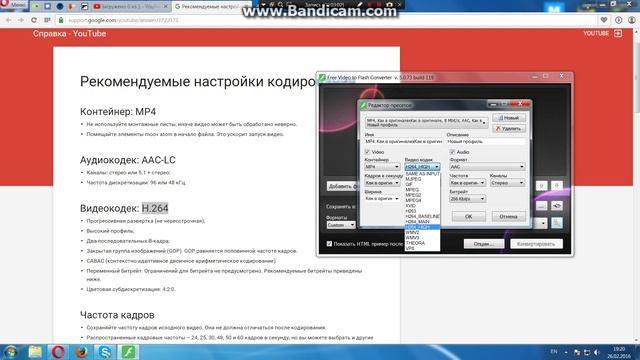Screen dimensions: 640x360
Task: Collapse the Видео кодек H264_HIGH dropdown
Action: (422, 167)
